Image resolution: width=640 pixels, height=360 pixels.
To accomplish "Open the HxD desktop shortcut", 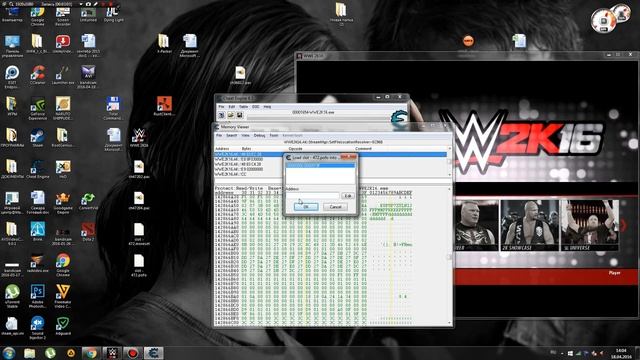I will (63, 169).
